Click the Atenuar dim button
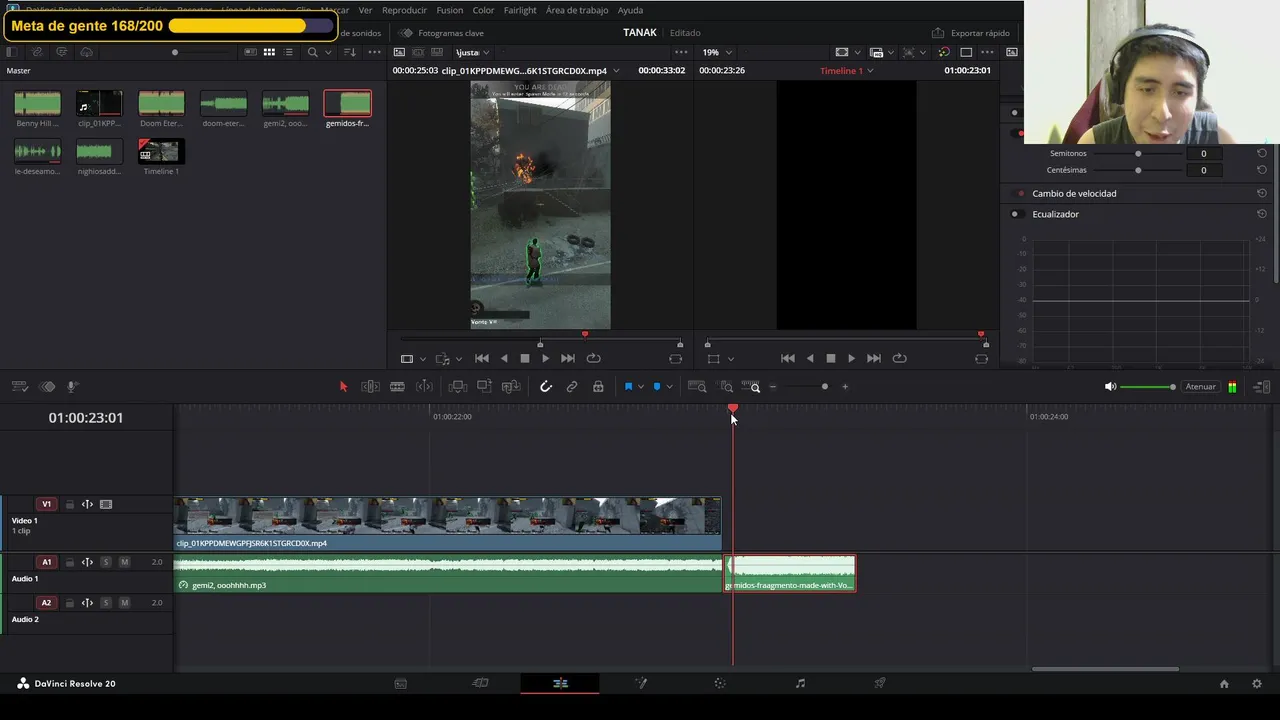Screen dimensions: 1280x720 (x=1200, y=387)
